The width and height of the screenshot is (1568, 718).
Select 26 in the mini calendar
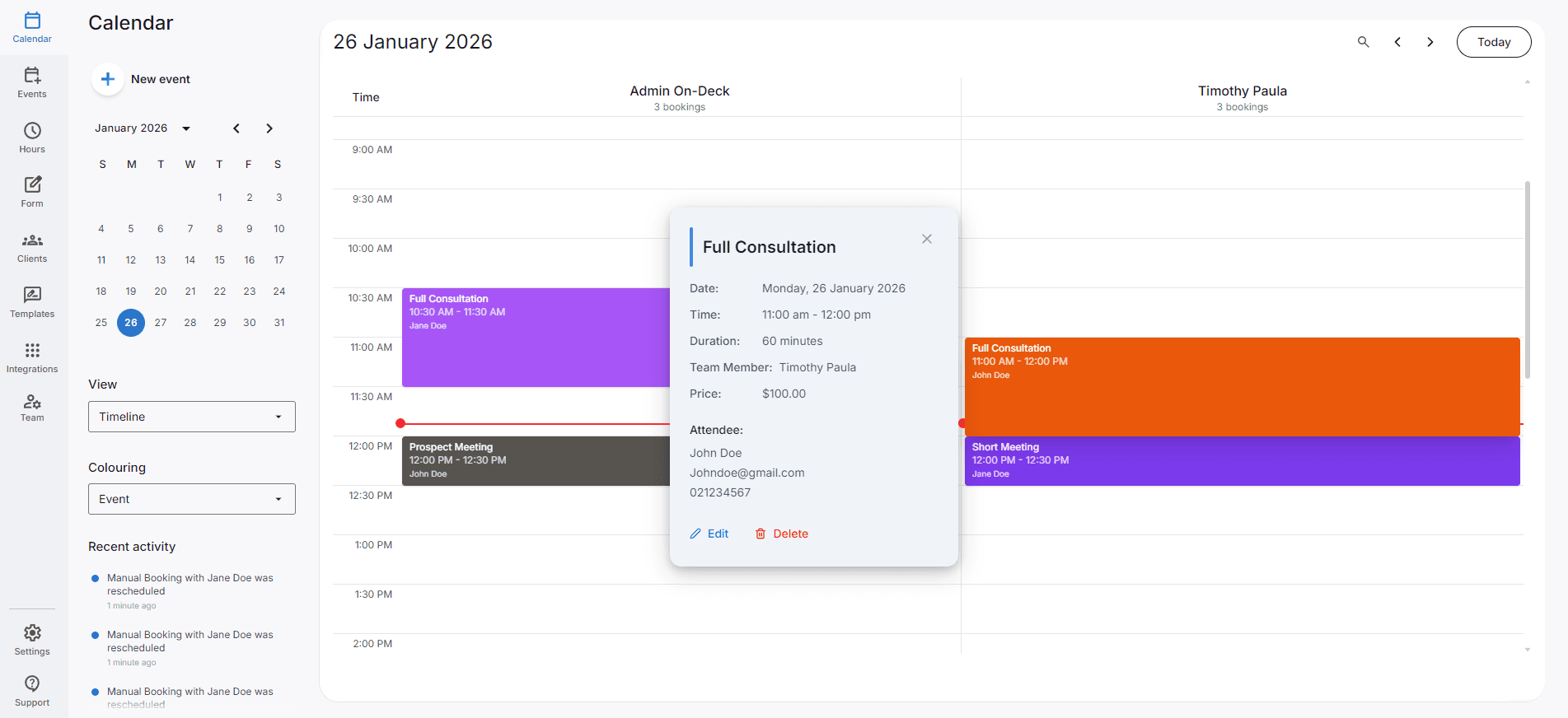point(131,323)
